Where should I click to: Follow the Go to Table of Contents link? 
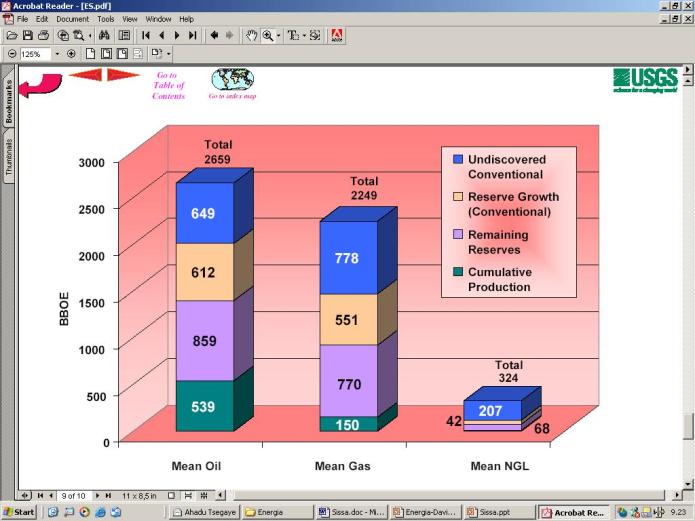[169, 85]
